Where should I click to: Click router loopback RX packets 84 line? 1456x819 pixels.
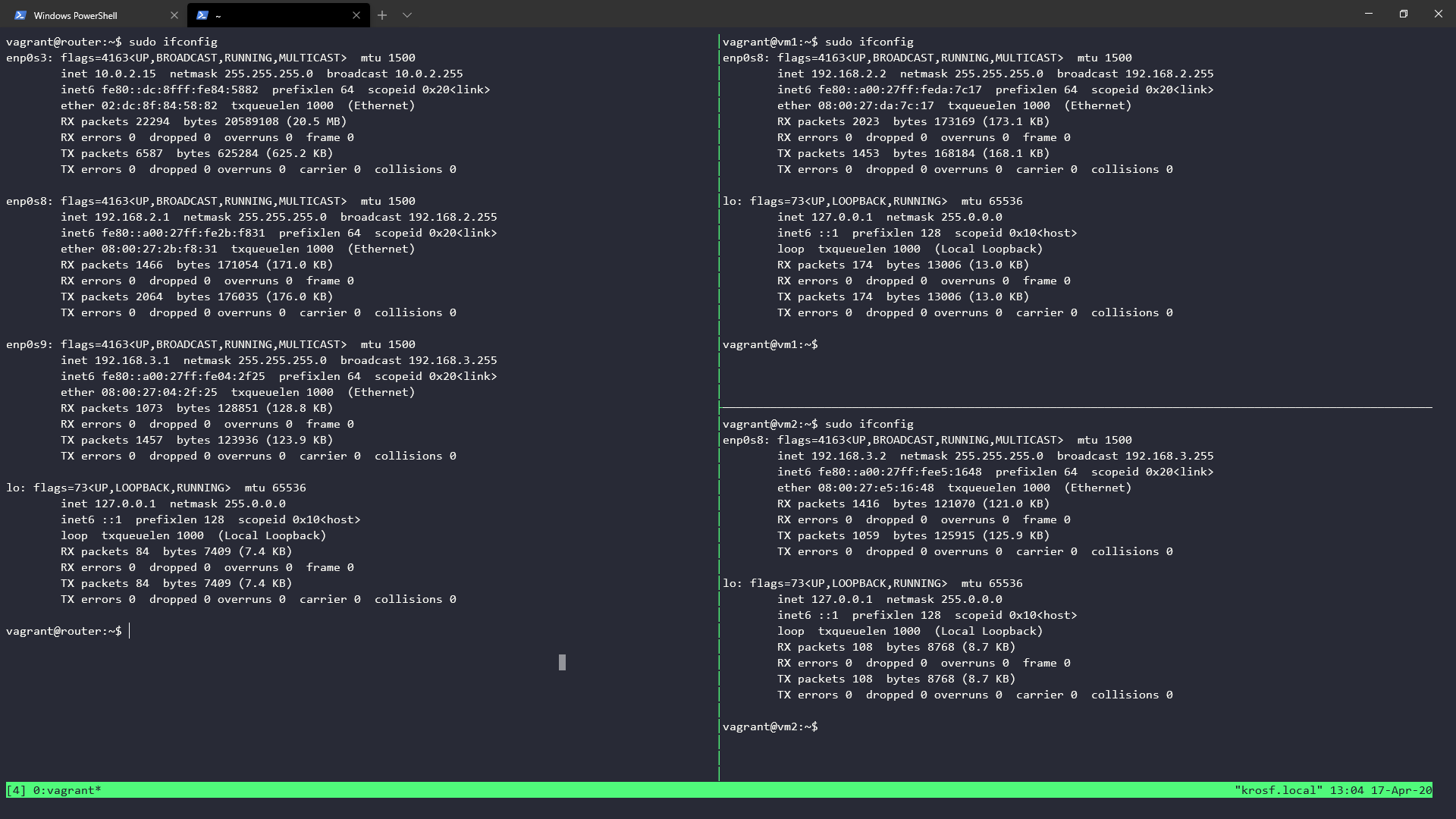(x=177, y=551)
